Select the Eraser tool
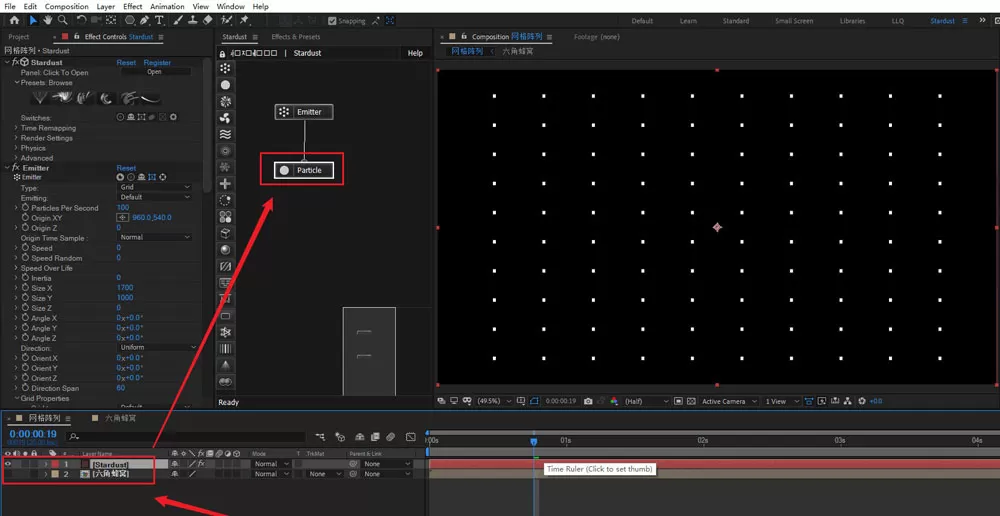The height and width of the screenshot is (516, 1000). coord(207,20)
